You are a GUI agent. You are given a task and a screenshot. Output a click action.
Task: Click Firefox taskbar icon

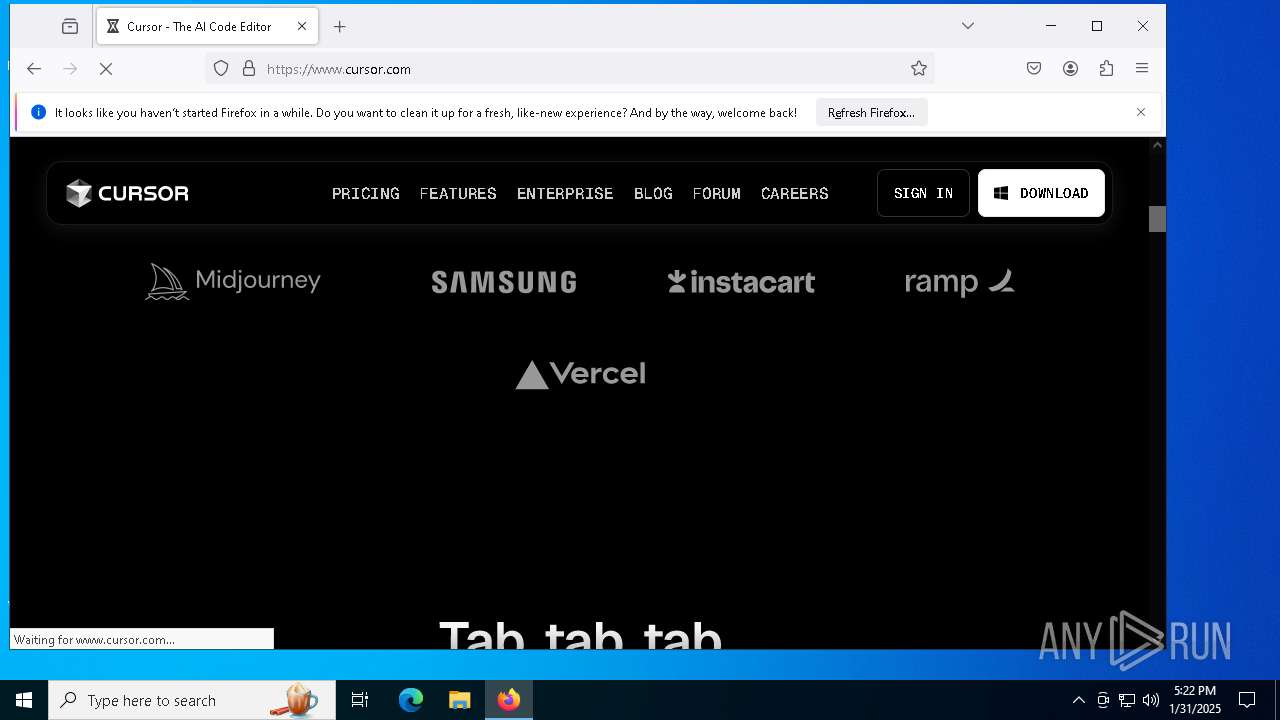pyautogui.click(x=509, y=700)
